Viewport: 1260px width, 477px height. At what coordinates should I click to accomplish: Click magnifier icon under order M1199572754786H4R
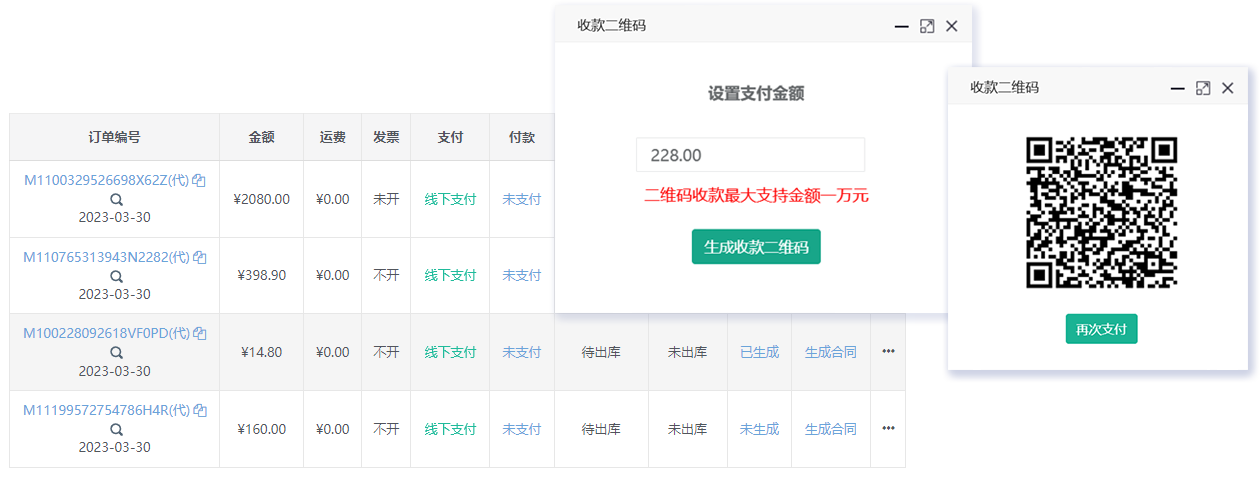coord(116,430)
